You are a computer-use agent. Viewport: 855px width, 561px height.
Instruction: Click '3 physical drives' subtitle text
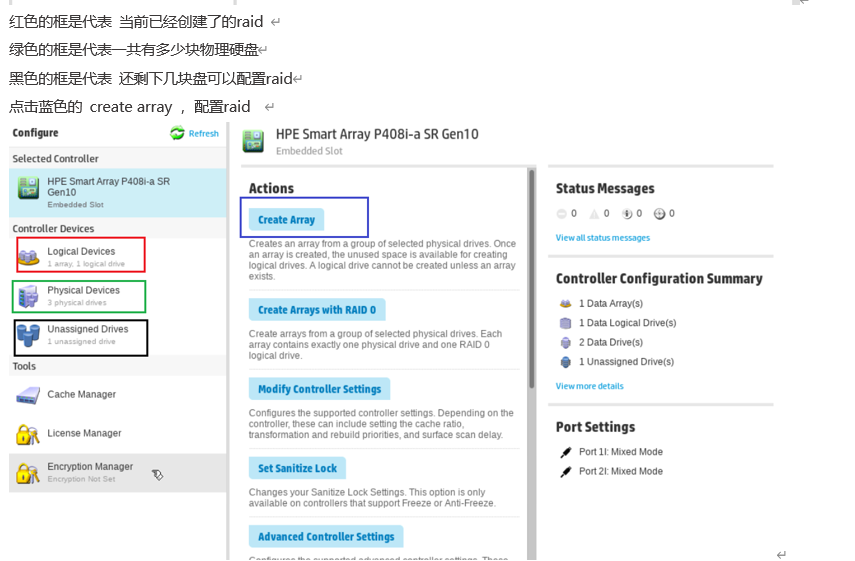(x=77, y=303)
